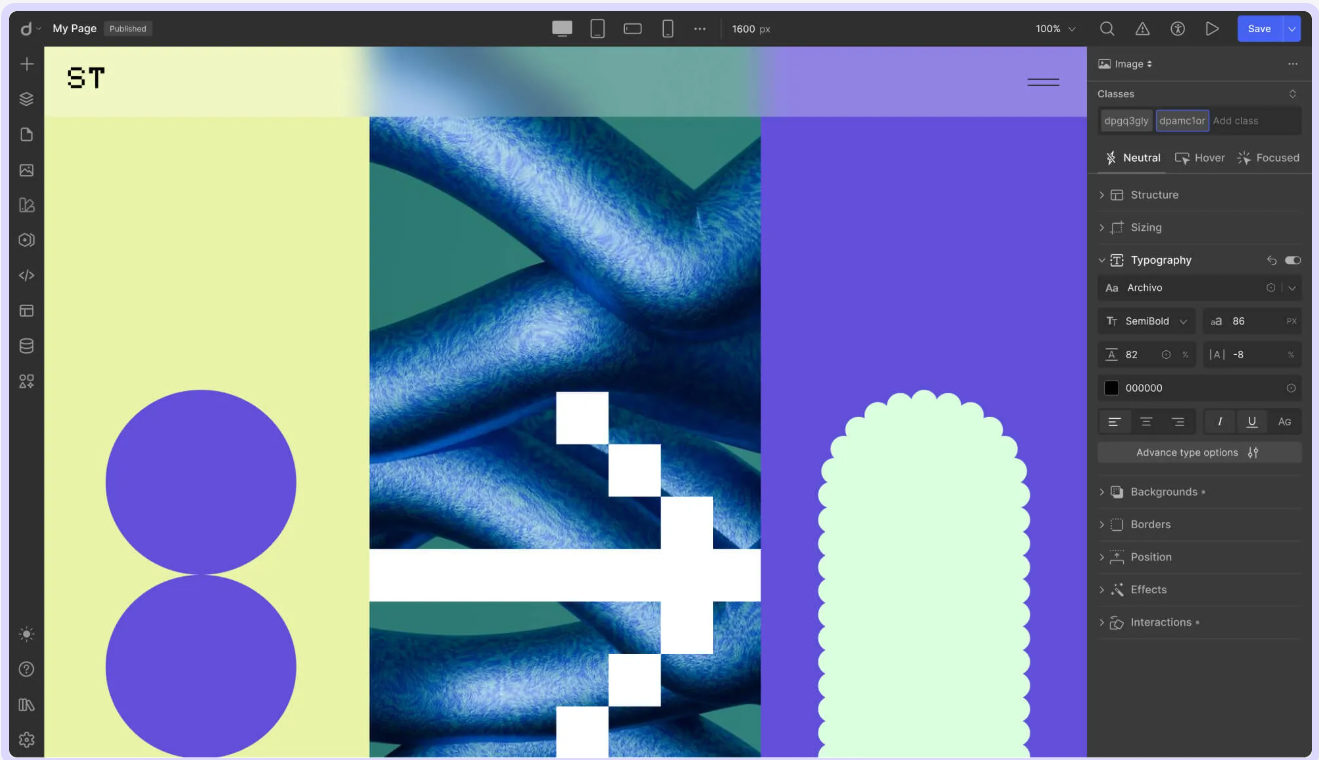Click the Layers icon in left sidebar
This screenshot has width=1319, height=760.
(27, 99)
